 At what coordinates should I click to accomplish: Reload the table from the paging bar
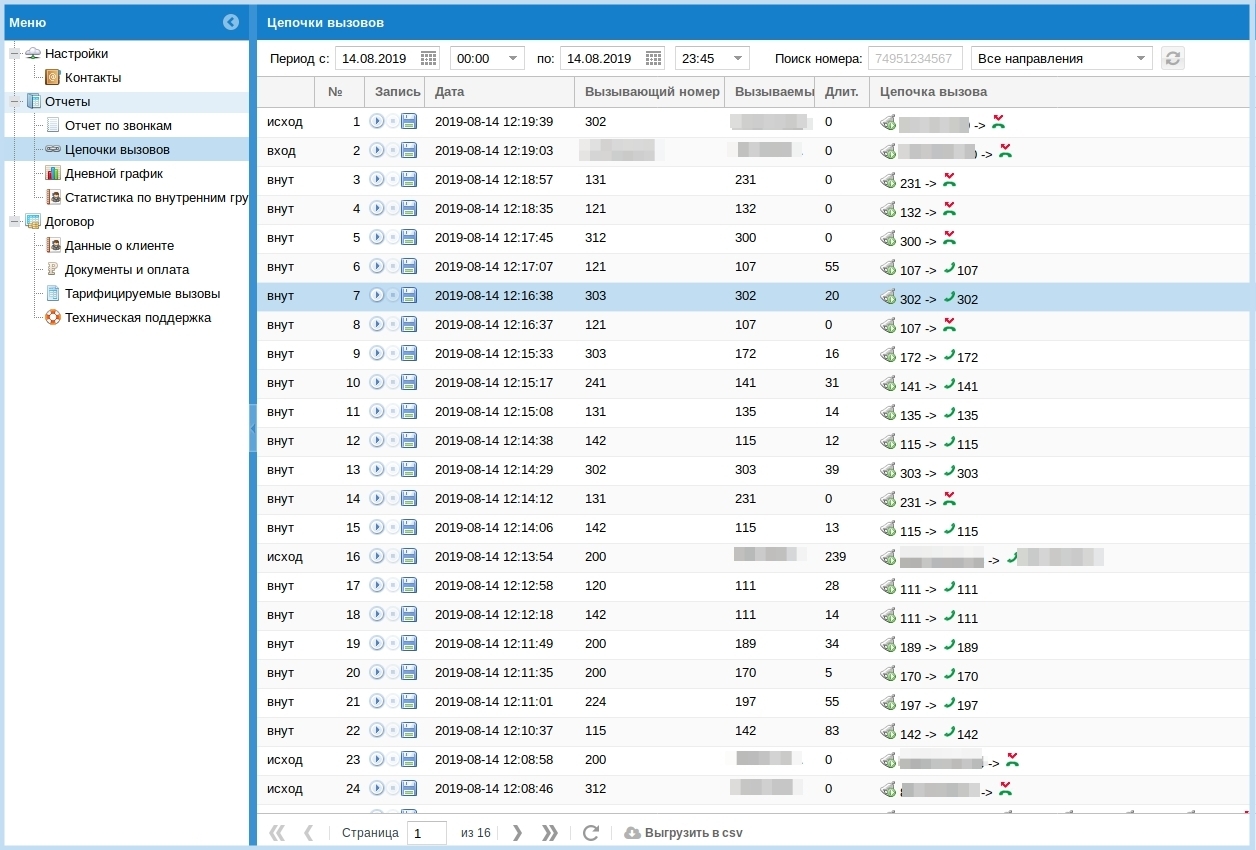[x=591, y=832]
